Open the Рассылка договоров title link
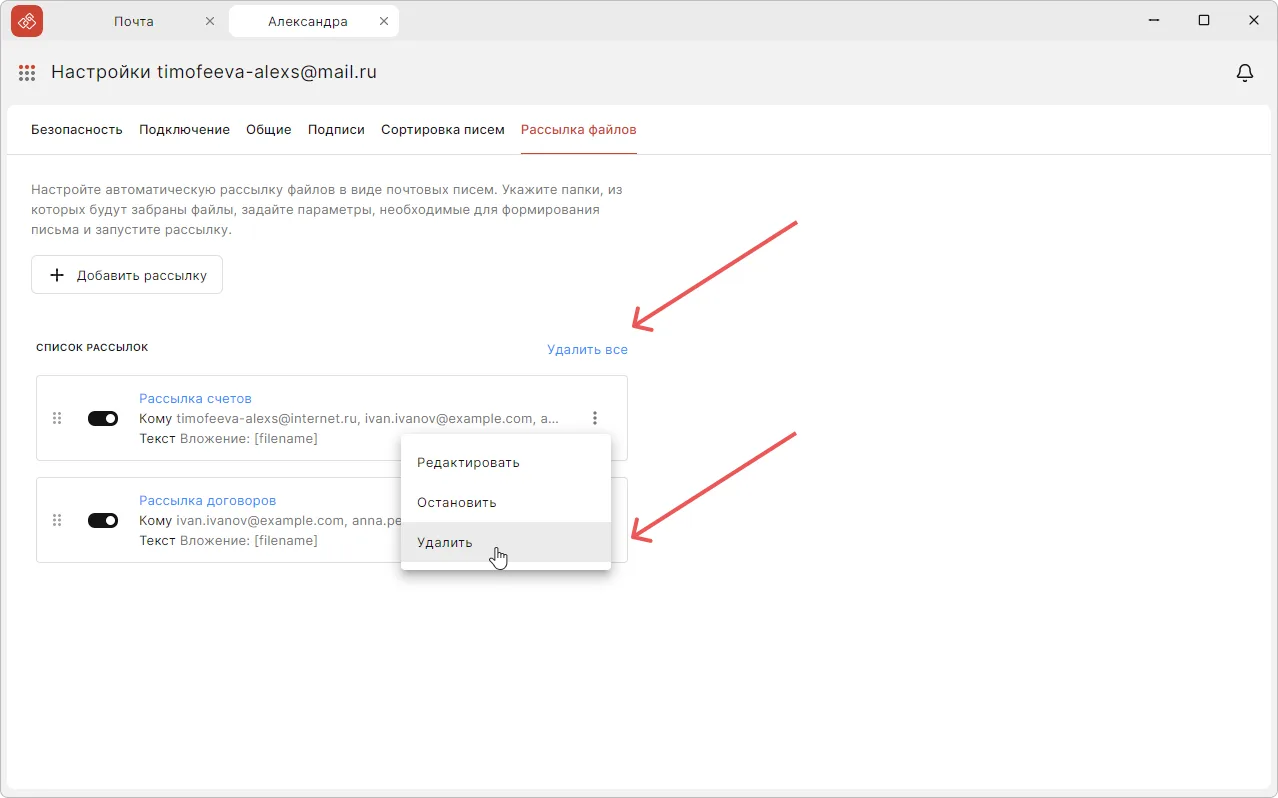 207,500
